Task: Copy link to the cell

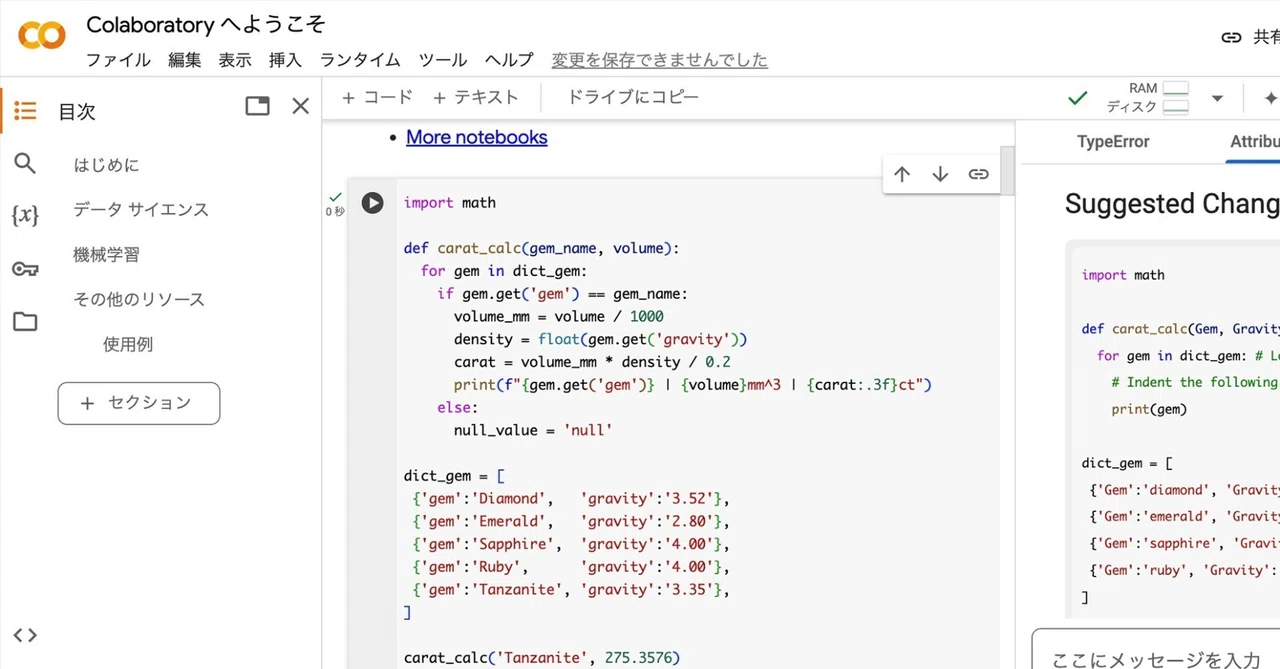Action: [978, 174]
